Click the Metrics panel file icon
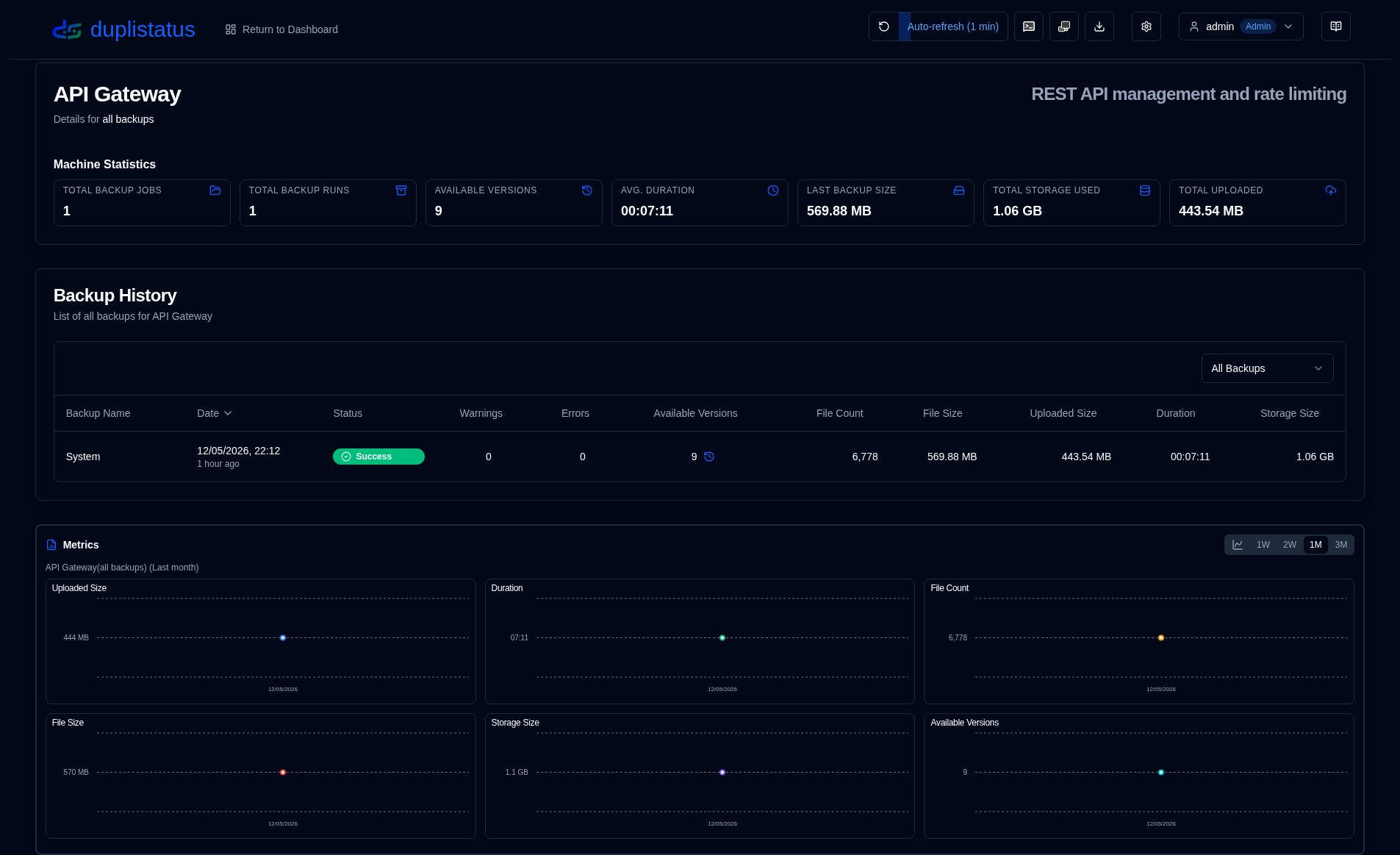Viewport: 1400px width, 855px height. [x=51, y=545]
